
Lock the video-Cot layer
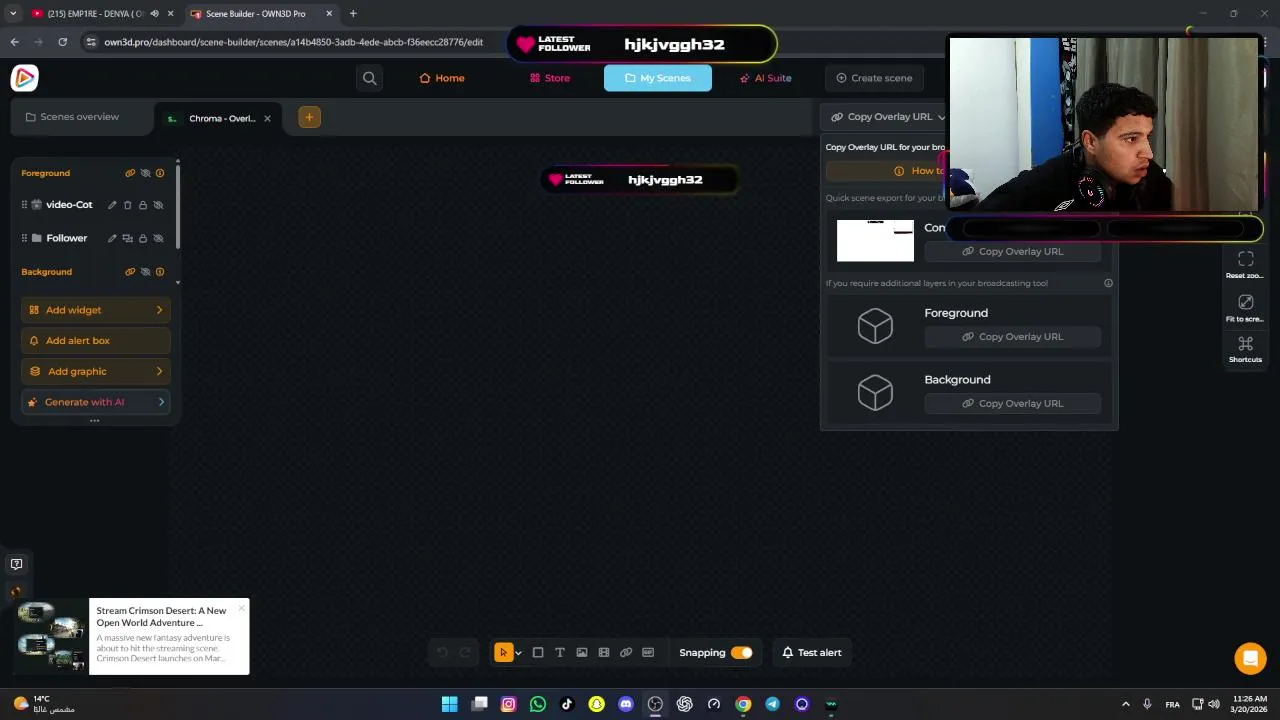coord(143,205)
